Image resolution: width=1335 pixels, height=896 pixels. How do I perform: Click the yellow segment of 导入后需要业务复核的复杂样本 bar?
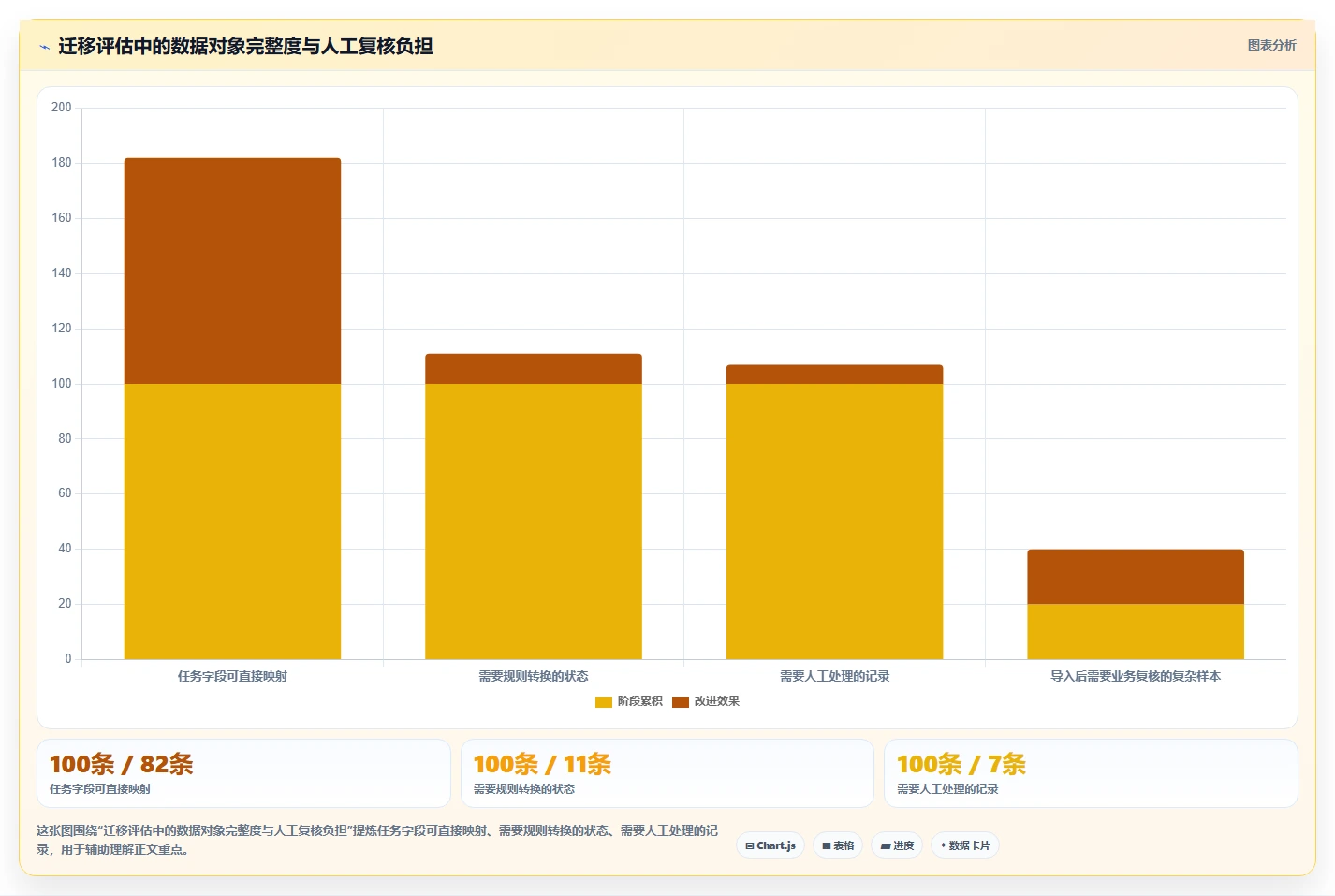(x=1136, y=632)
